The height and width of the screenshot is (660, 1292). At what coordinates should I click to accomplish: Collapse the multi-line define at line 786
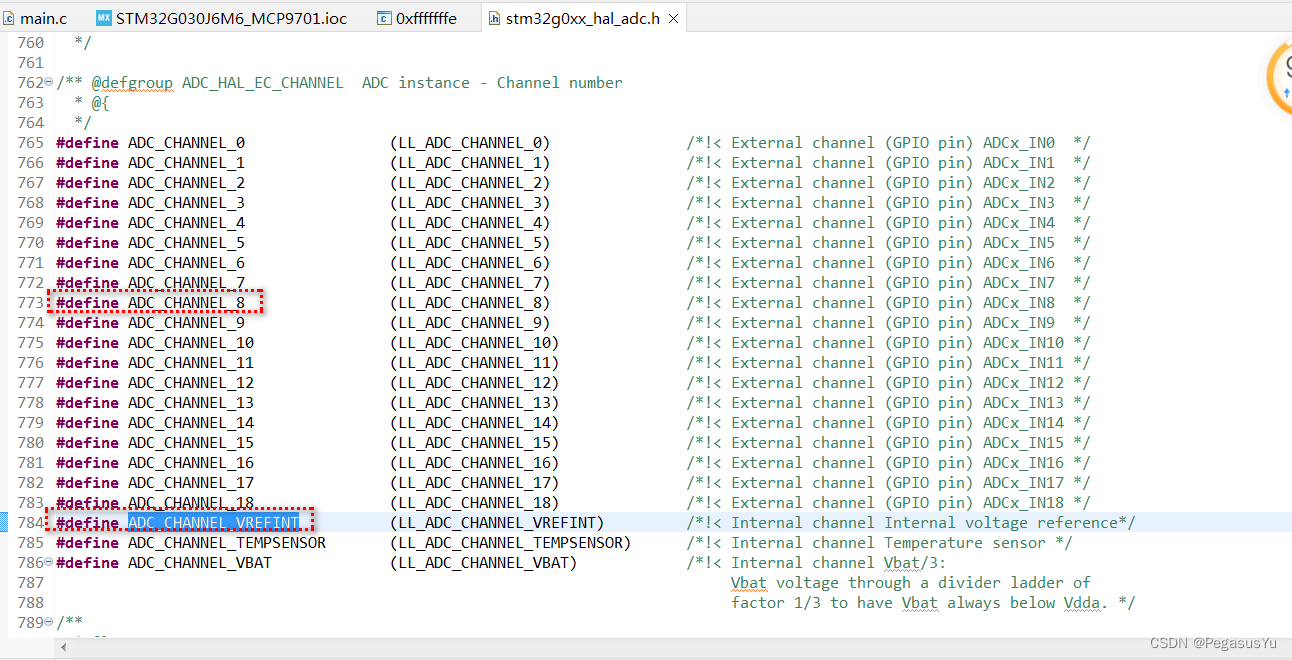(x=49, y=562)
